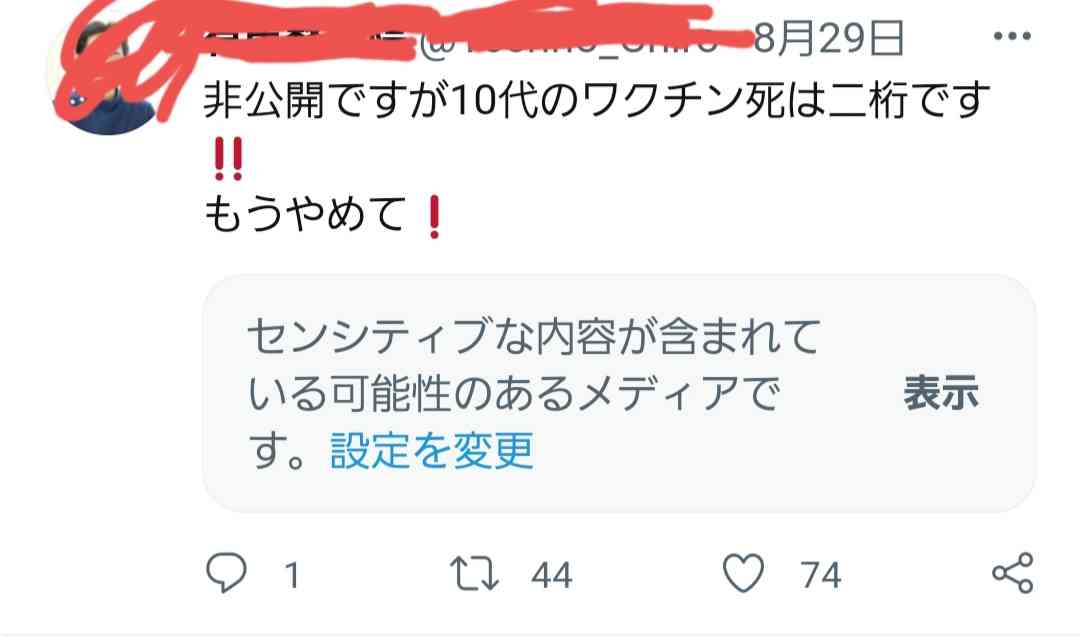Viewport: 1080px width, 642px height.
Task: Open the author's profile avatar
Action: tap(103, 77)
